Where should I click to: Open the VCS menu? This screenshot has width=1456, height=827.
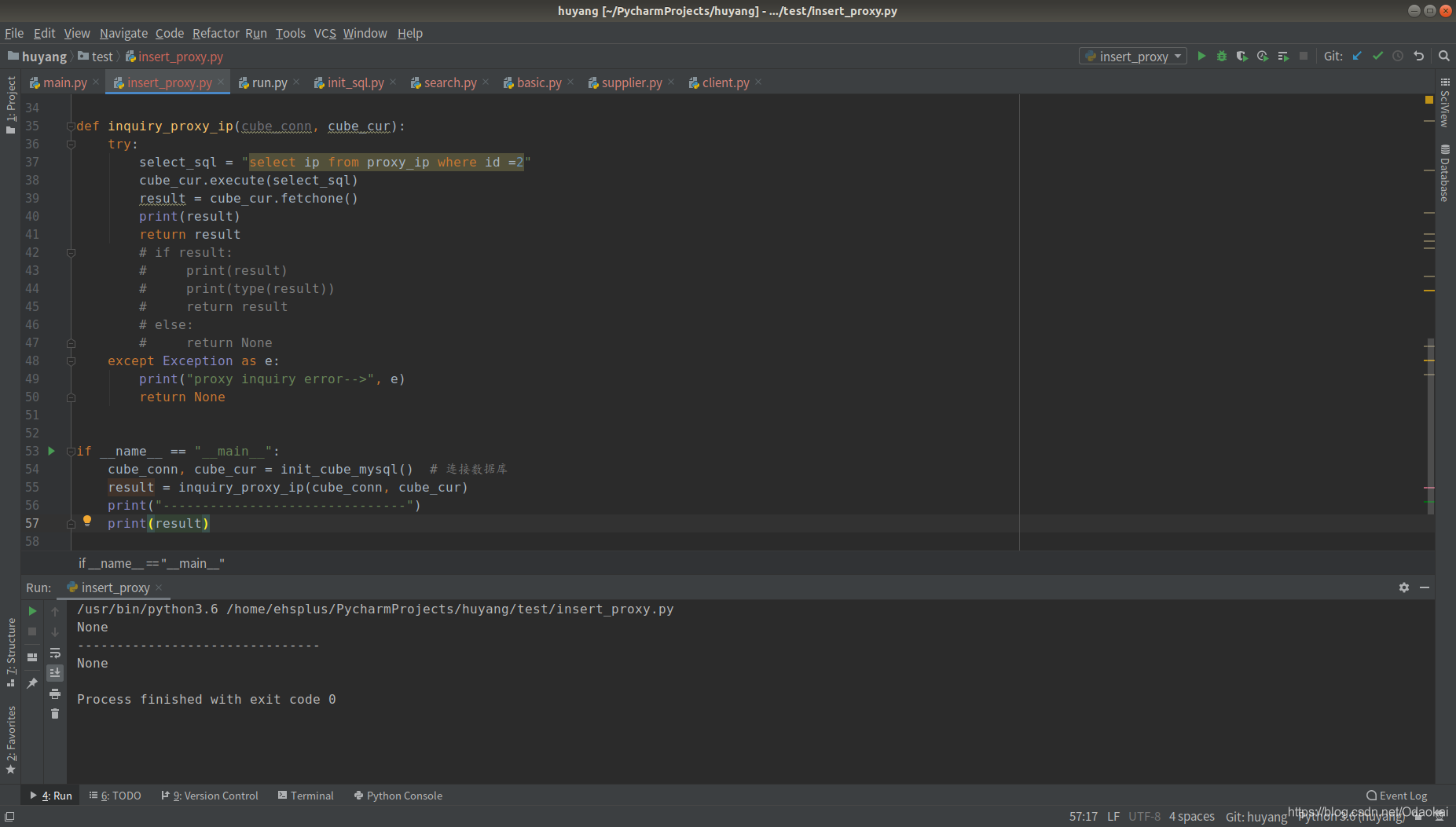(325, 33)
